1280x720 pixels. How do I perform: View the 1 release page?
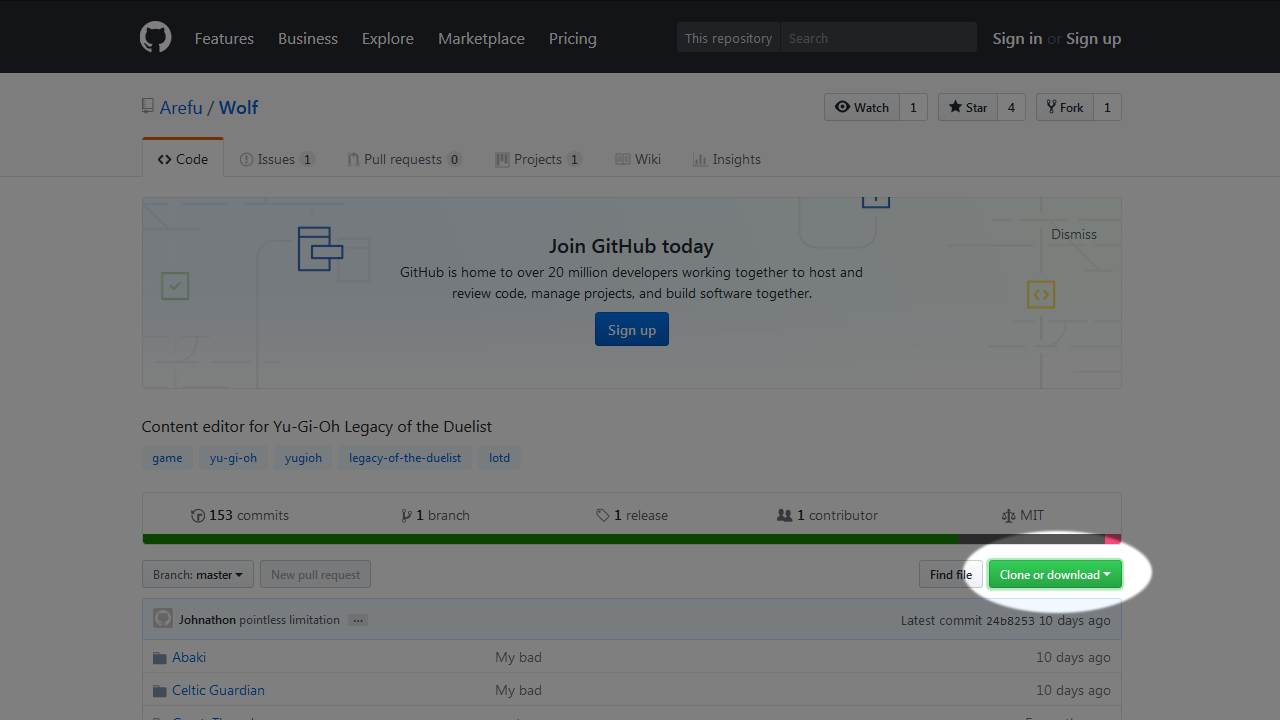point(632,515)
